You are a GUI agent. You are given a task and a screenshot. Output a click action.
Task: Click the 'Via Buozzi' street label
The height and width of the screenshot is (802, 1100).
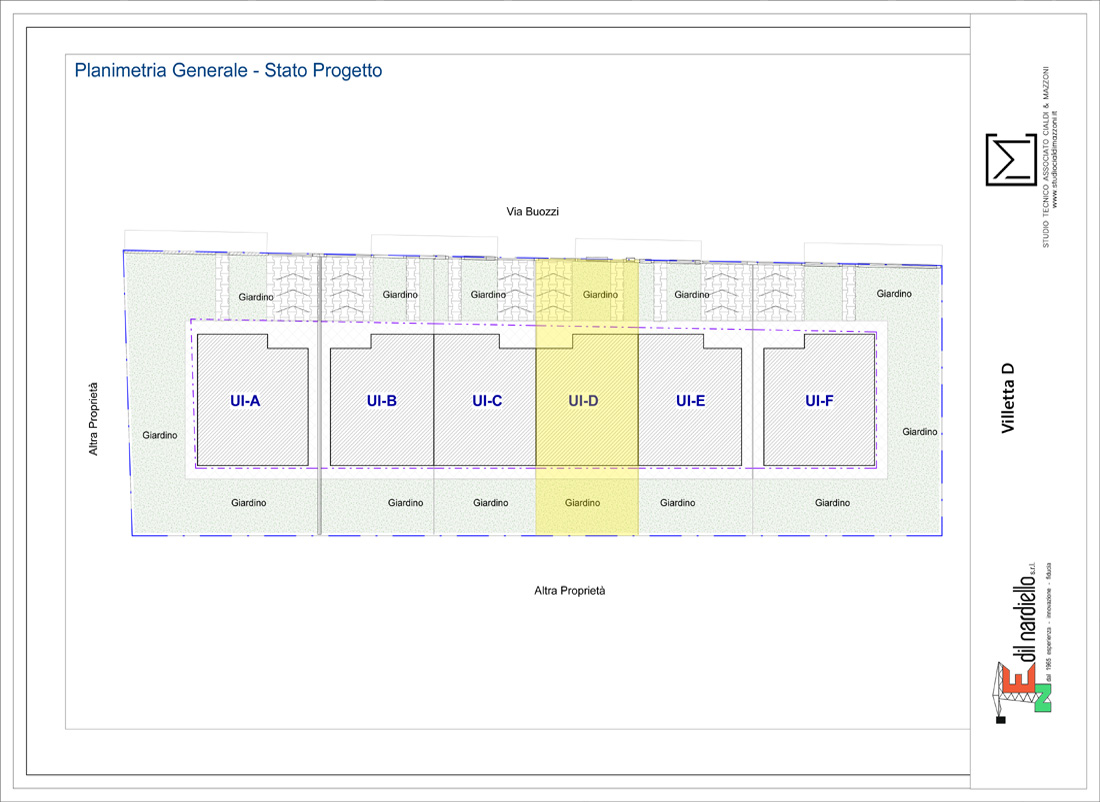pos(532,211)
